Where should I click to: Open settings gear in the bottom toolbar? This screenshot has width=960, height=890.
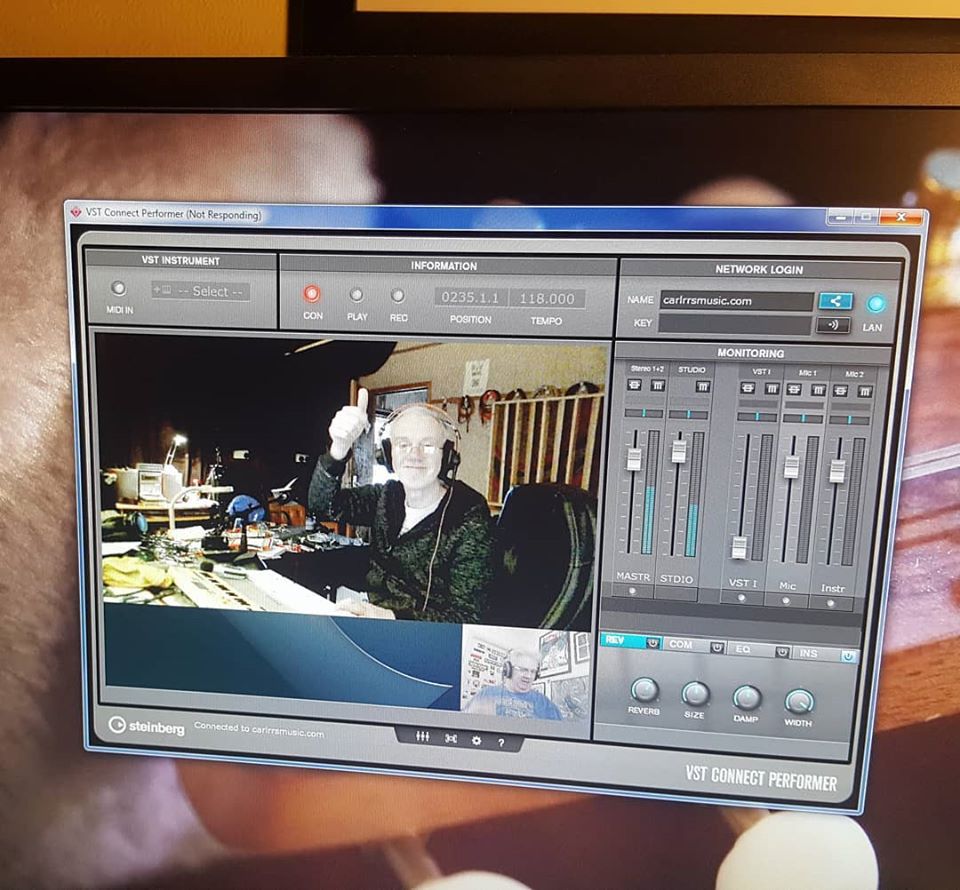coord(476,741)
